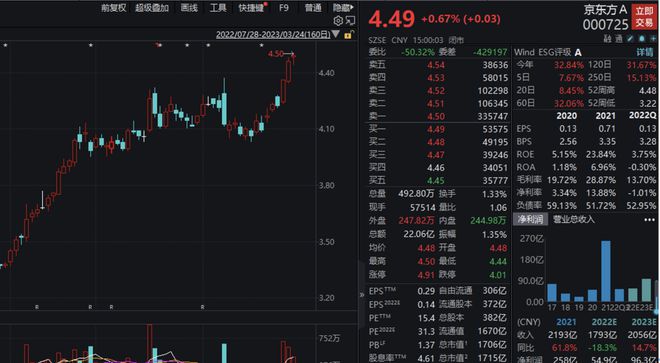Click the 涨停 limit-up price 4.91
660x363 pixels.
click(x=426, y=275)
